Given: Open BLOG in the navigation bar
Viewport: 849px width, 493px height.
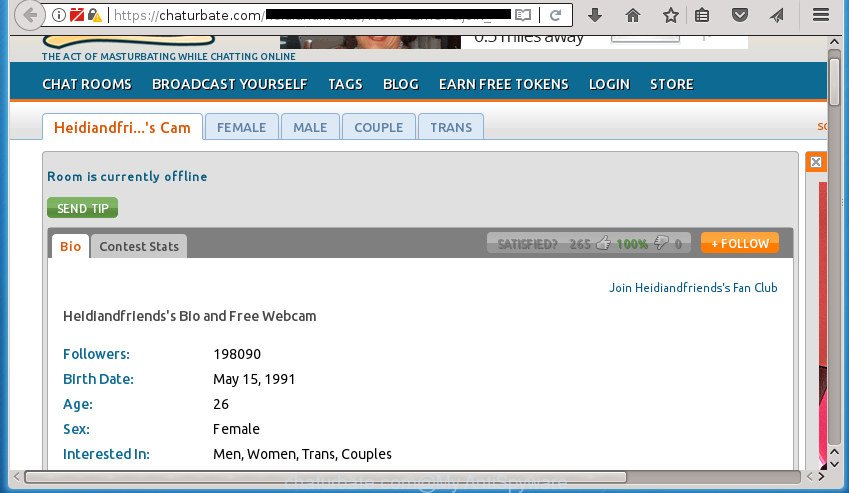Looking at the screenshot, I should [x=401, y=84].
